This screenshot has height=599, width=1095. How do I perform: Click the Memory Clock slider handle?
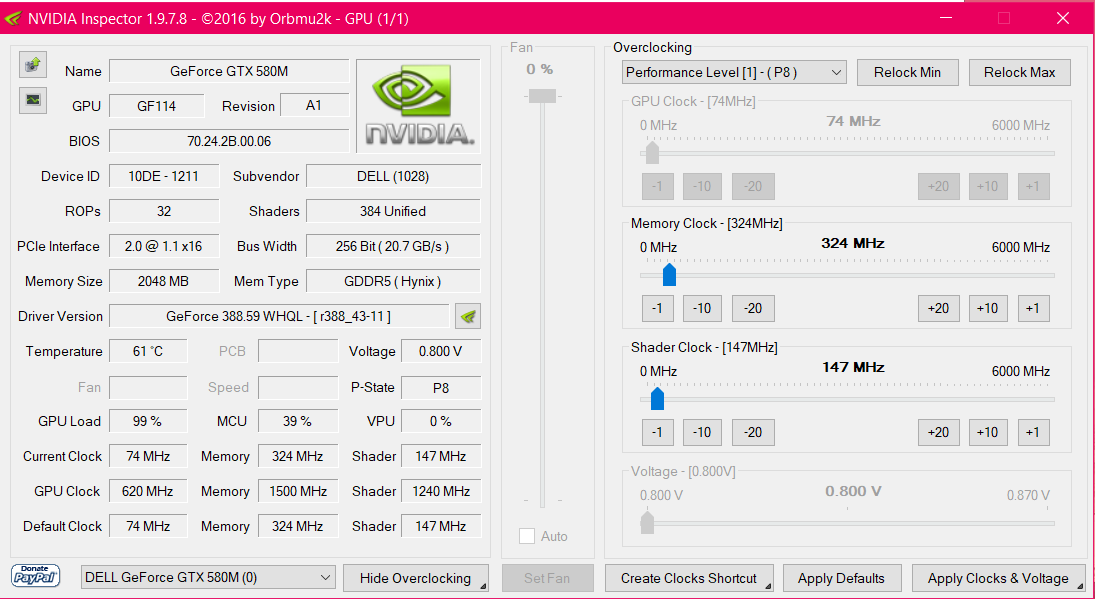coord(669,274)
